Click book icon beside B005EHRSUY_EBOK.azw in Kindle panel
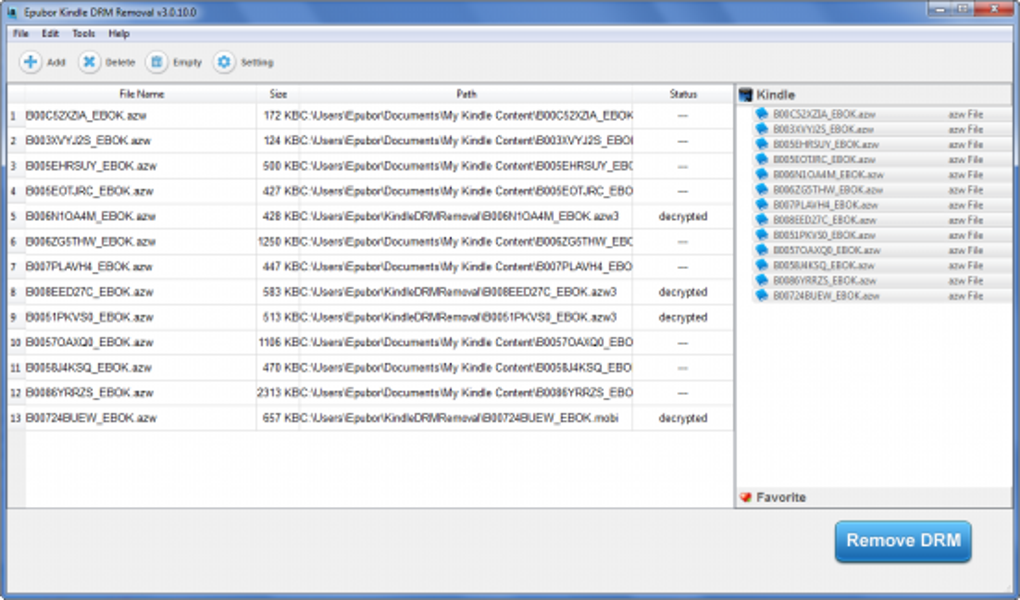Image resolution: width=1020 pixels, height=600 pixels. coord(761,144)
